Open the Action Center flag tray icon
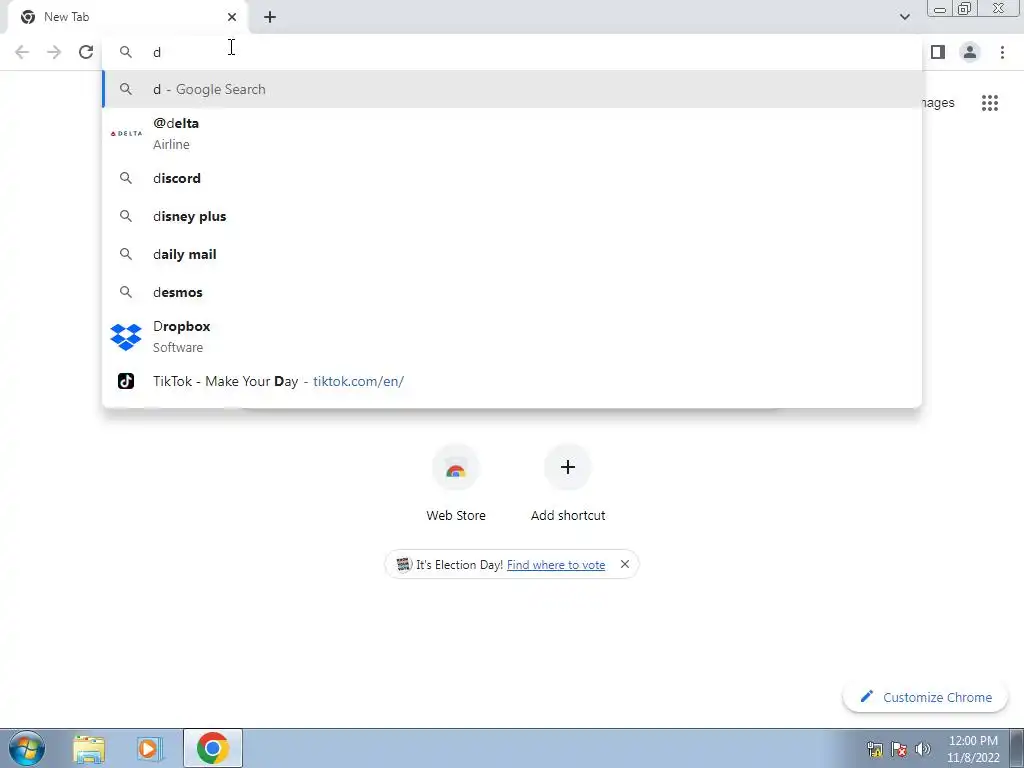The width and height of the screenshot is (1024, 768). point(899,749)
